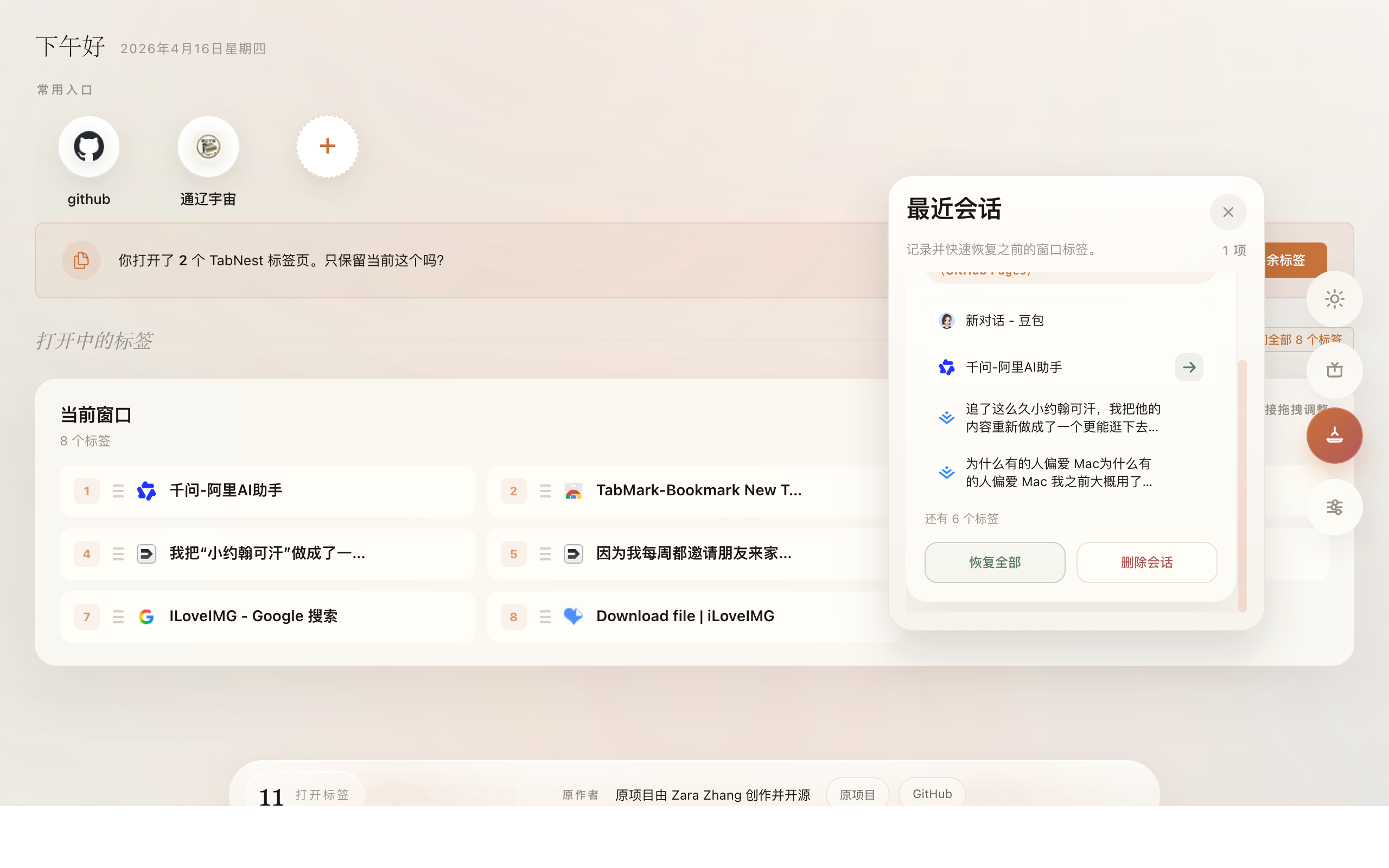1389x868 pixels.
Task: Open the GitHub footer link
Action: point(932,794)
